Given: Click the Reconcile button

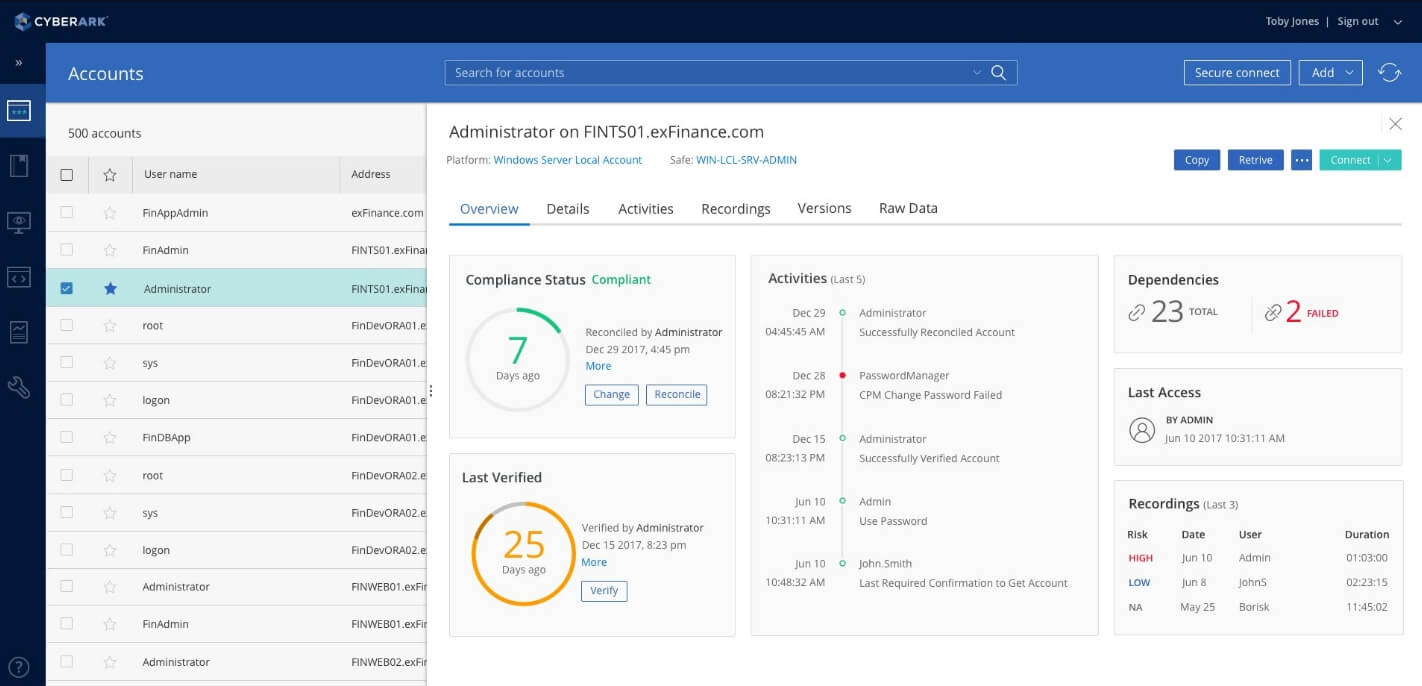Looking at the screenshot, I should coord(677,394).
